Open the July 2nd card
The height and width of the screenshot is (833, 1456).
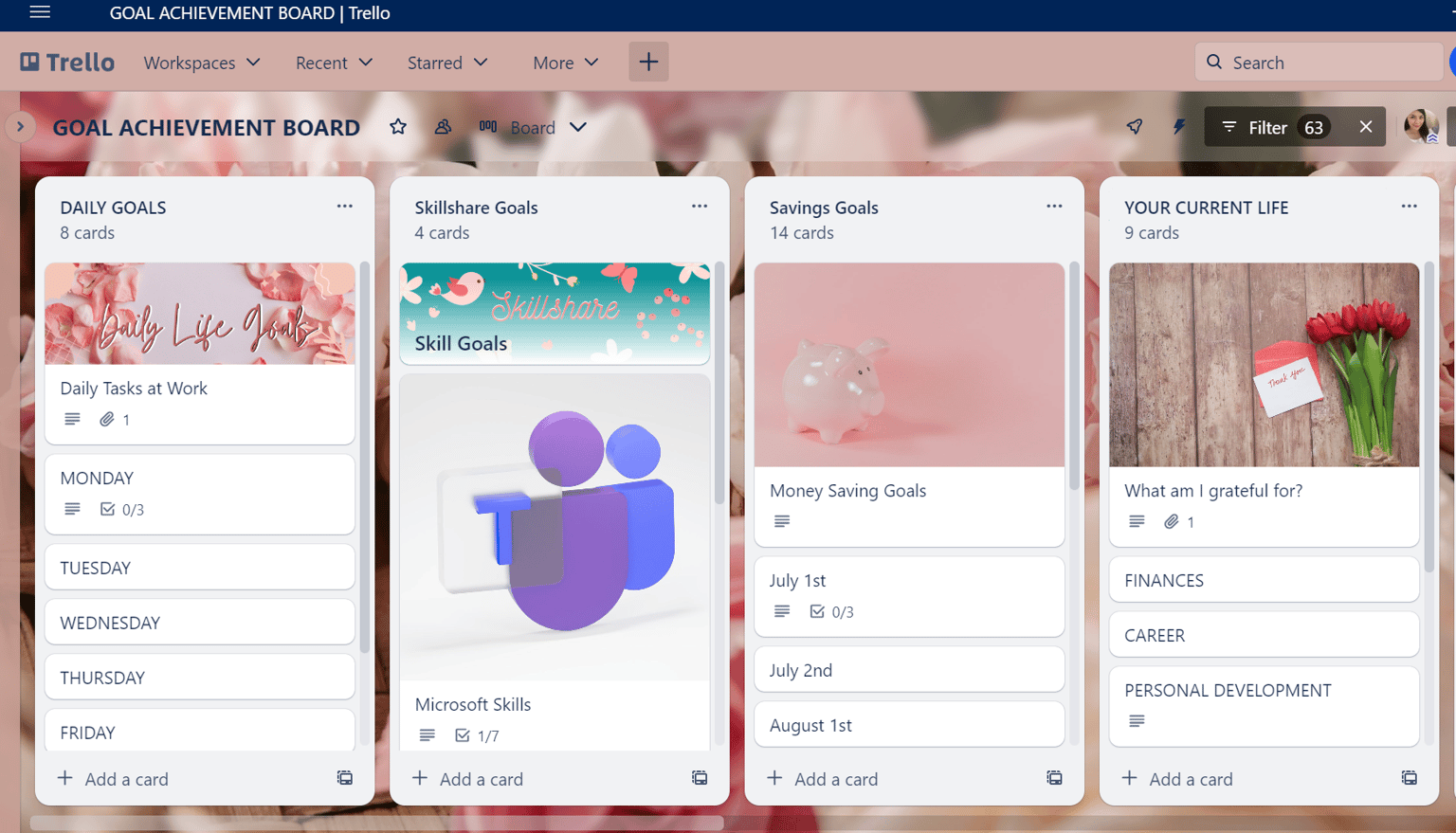(909, 670)
